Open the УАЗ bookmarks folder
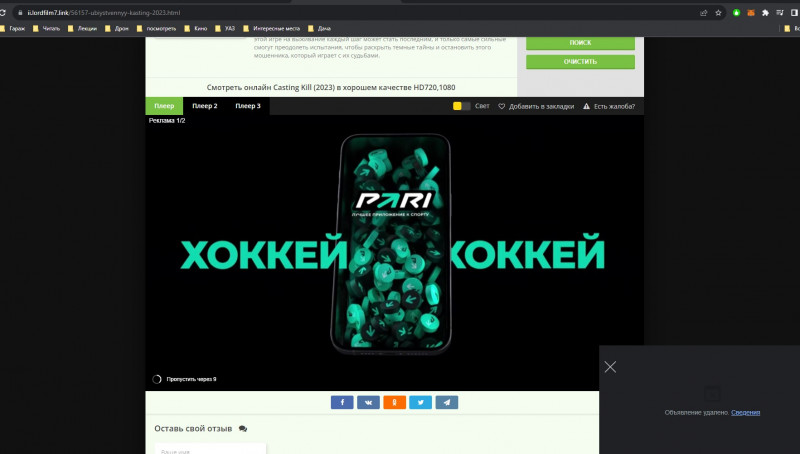Image resolution: width=800 pixels, height=454 pixels. coord(225,29)
